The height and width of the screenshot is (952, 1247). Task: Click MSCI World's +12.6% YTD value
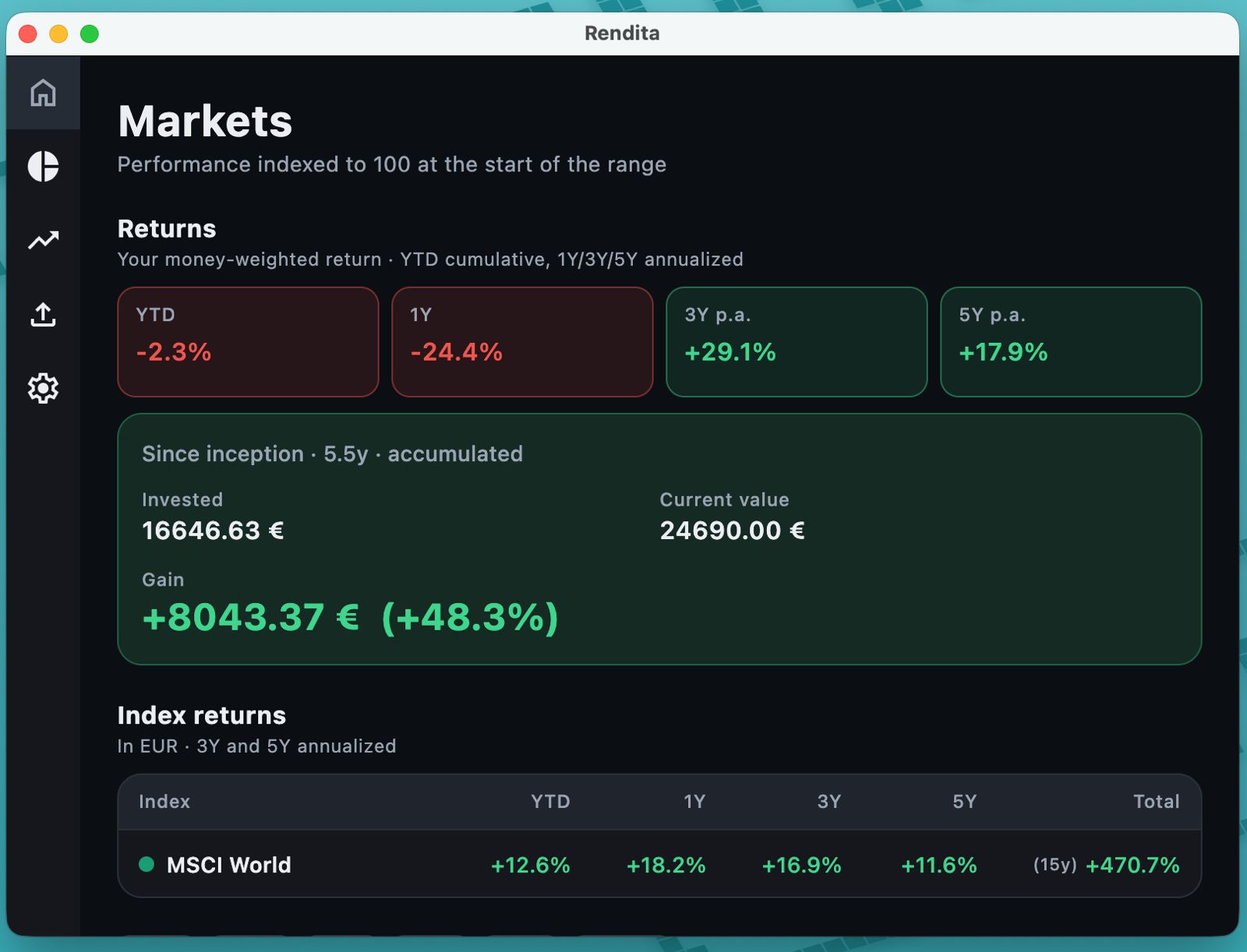530,866
